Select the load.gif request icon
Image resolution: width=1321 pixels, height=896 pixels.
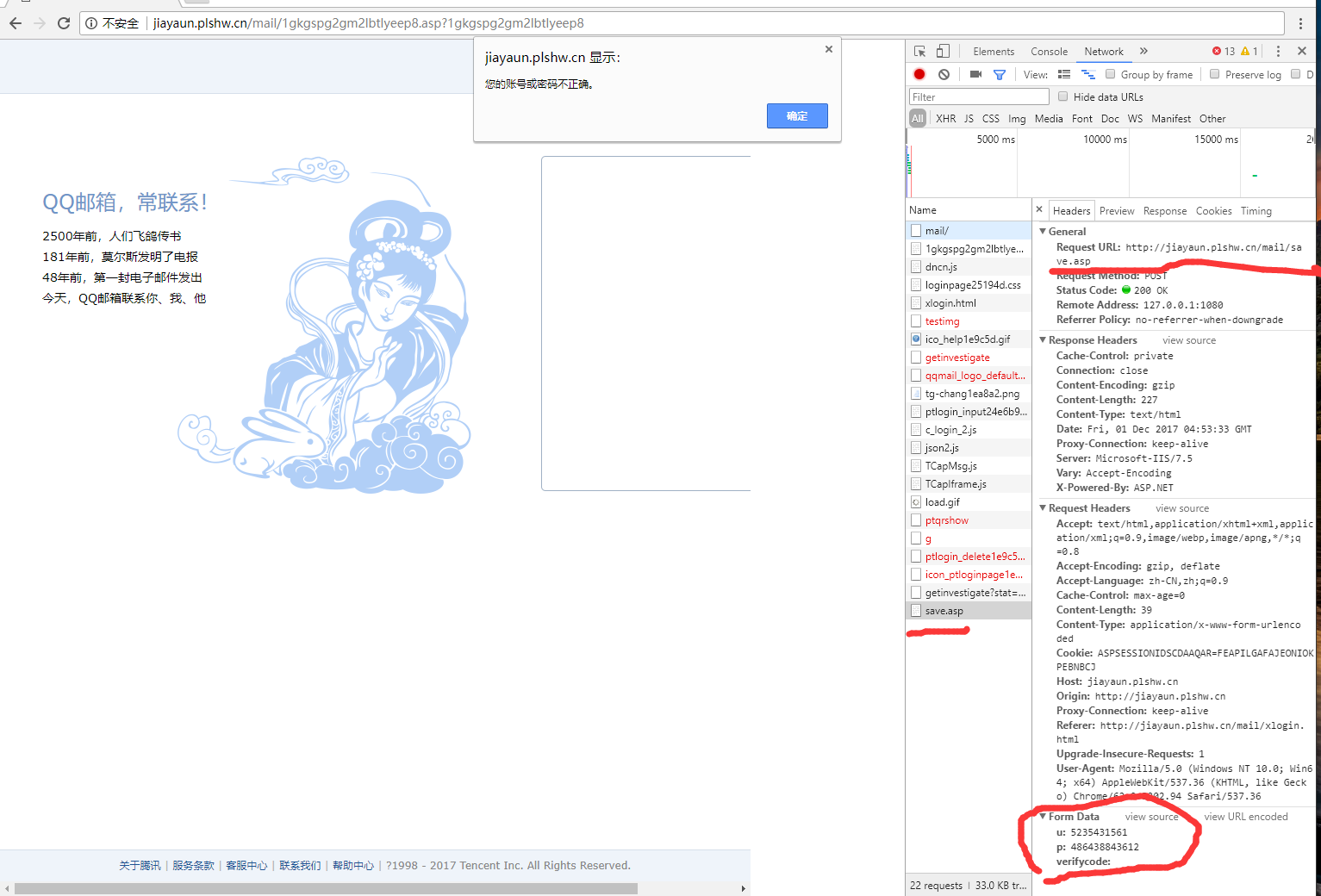point(916,502)
